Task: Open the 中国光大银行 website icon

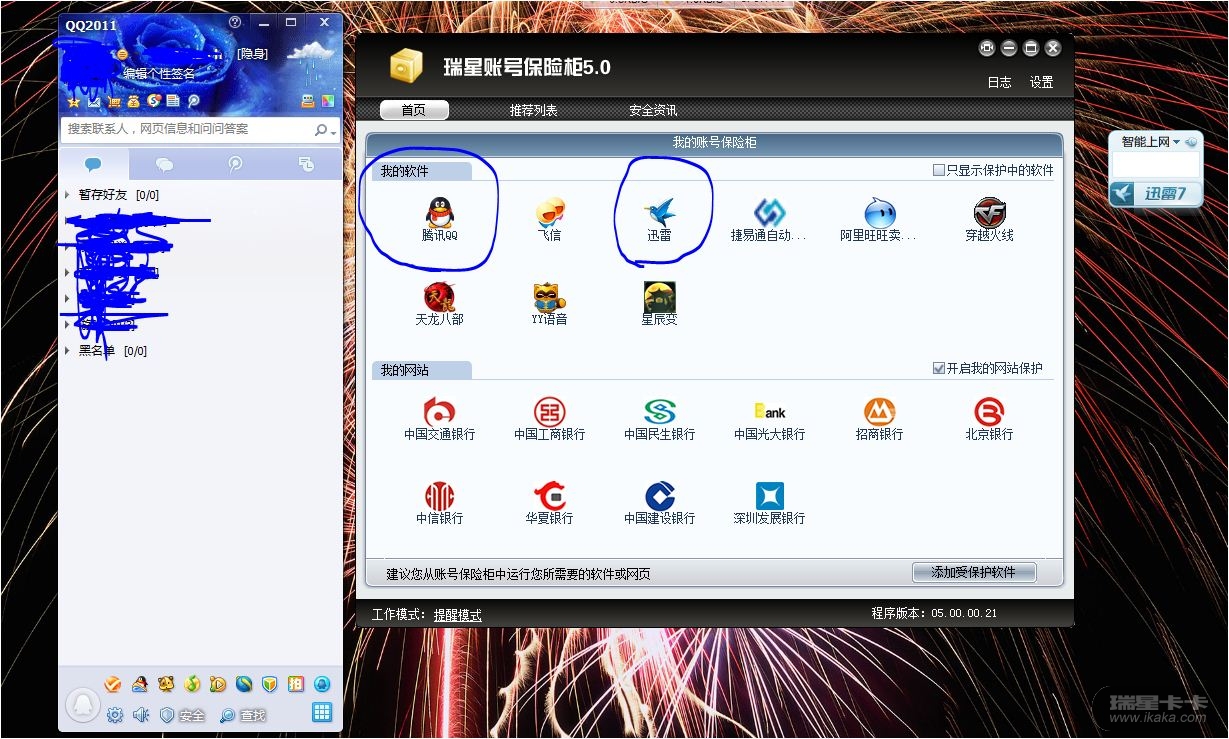Action: [769, 419]
